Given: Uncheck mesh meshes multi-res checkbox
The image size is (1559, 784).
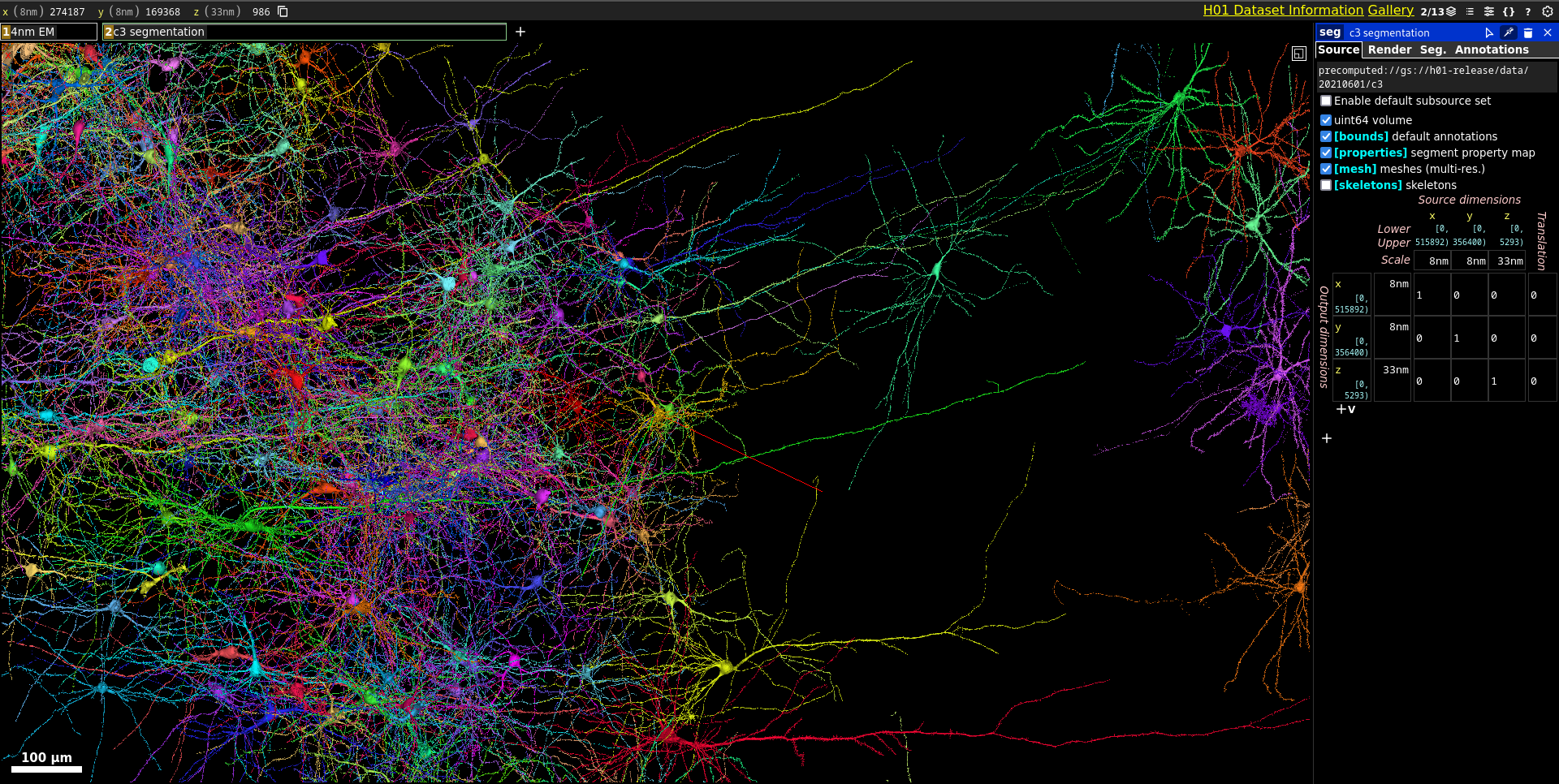Looking at the screenshot, I should coord(1326,169).
